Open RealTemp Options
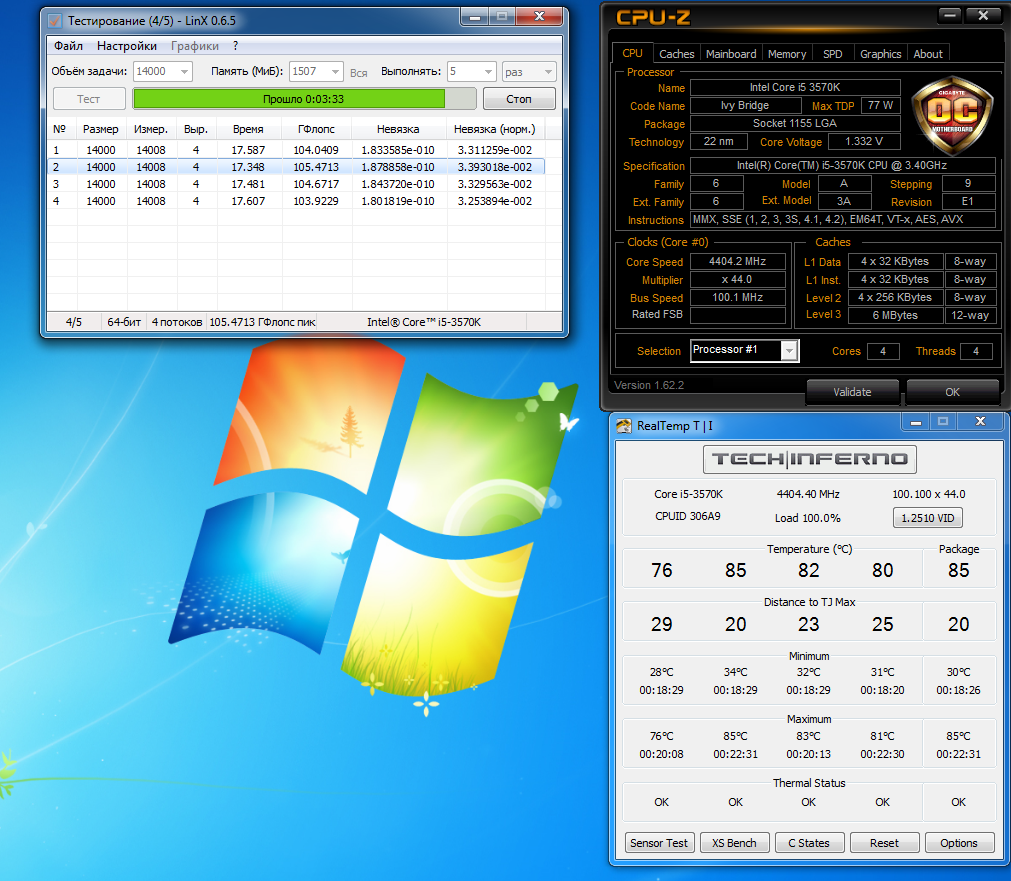 pyautogui.click(x=959, y=842)
